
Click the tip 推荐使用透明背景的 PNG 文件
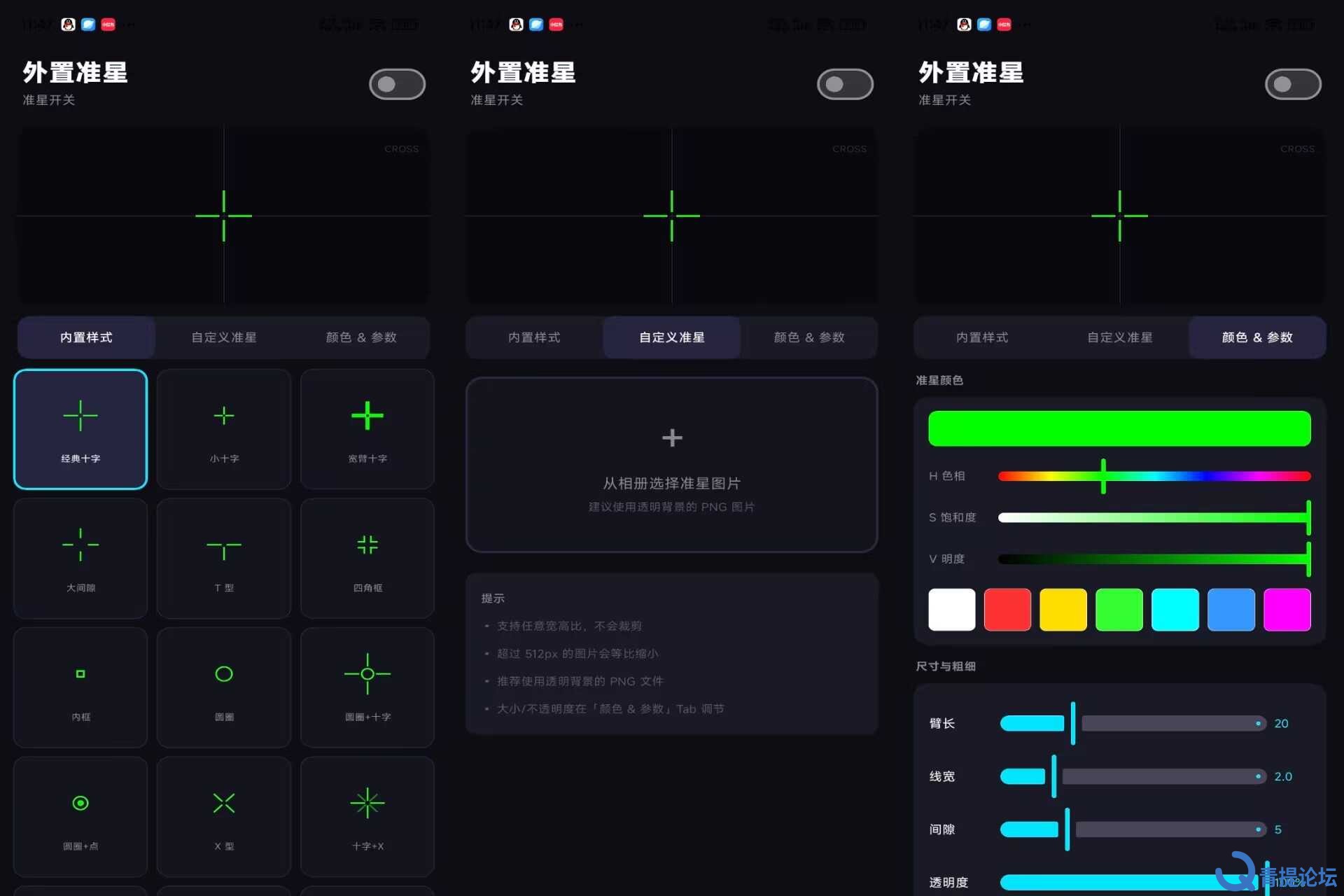580,681
